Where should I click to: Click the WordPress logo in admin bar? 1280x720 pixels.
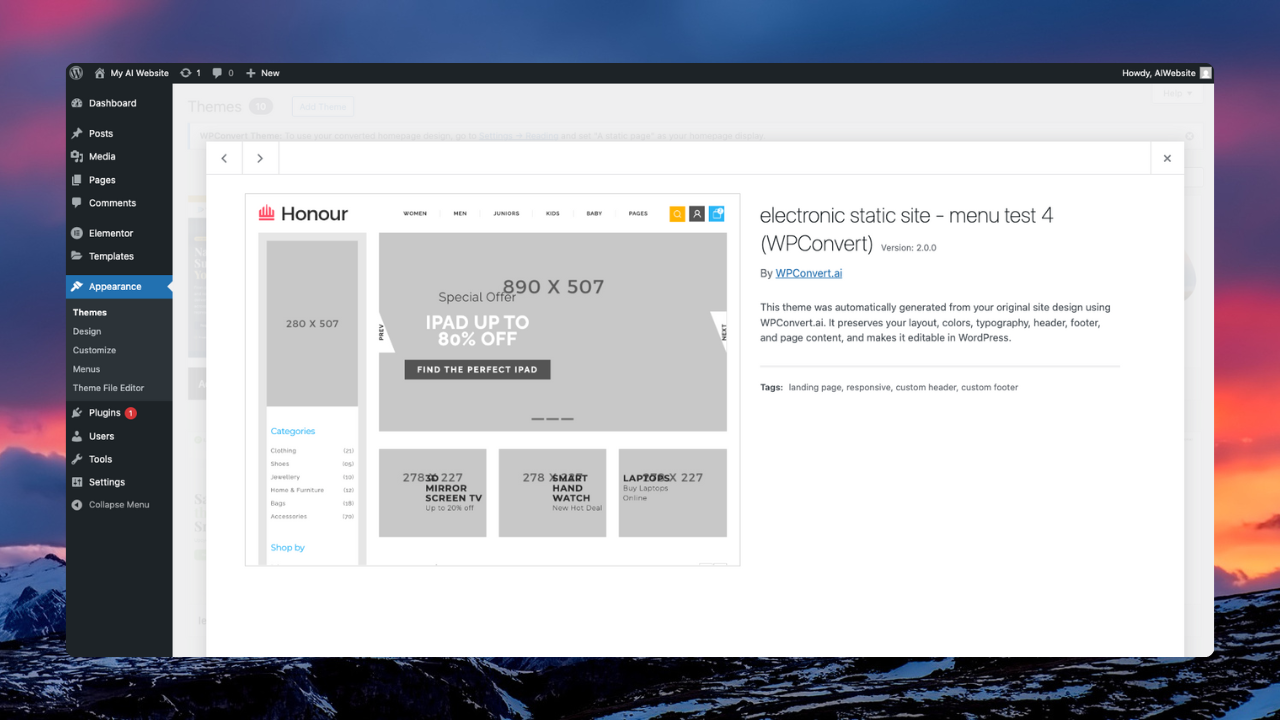(77, 73)
